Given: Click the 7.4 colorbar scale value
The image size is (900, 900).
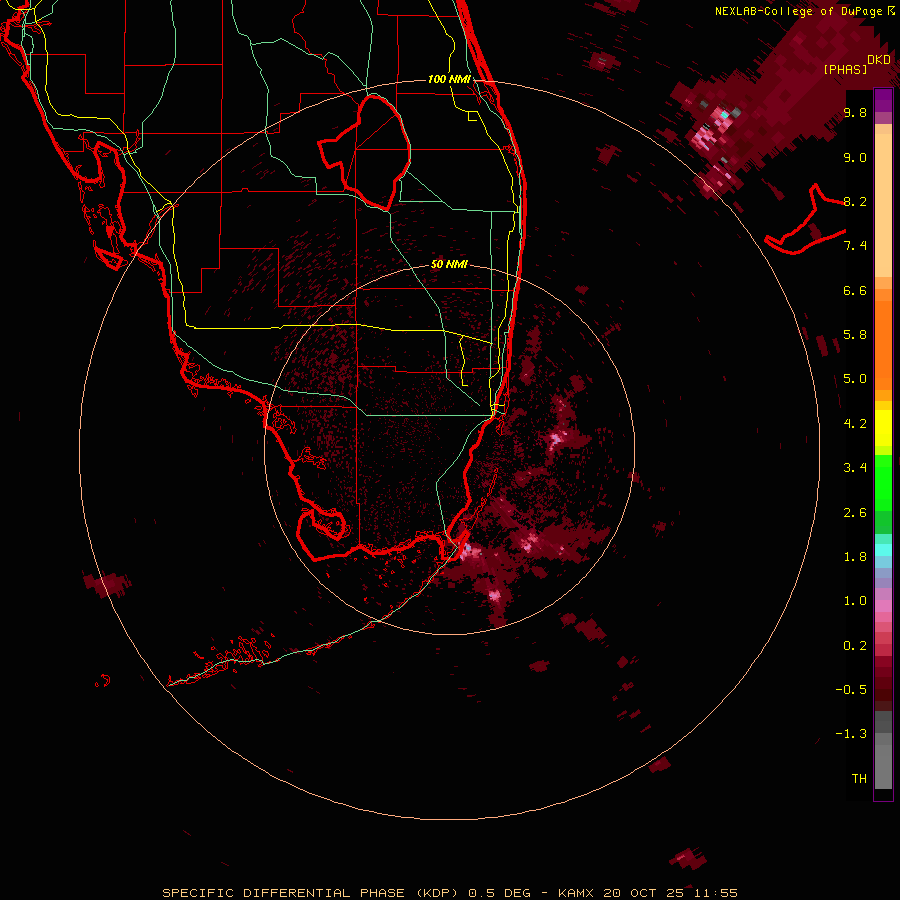Looking at the screenshot, I should pyautogui.click(x=855, y=246).
